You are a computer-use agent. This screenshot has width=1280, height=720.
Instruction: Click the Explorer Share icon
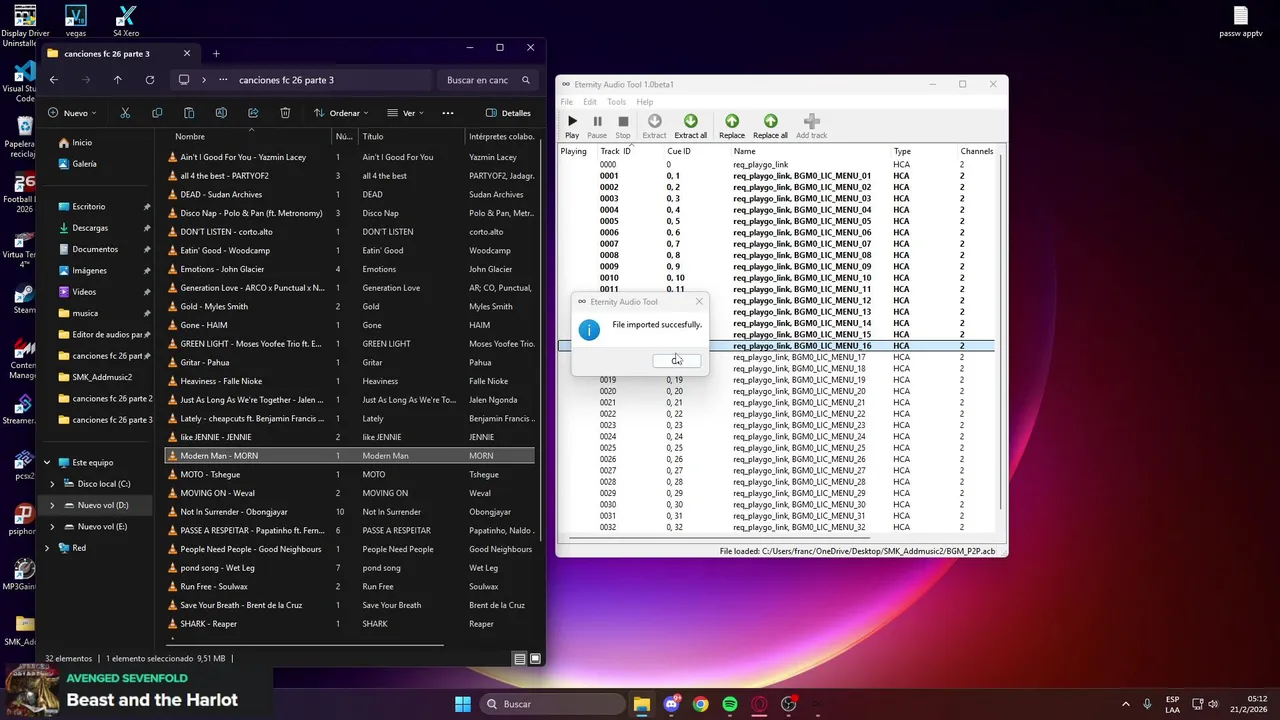click(x=253, y=113)
